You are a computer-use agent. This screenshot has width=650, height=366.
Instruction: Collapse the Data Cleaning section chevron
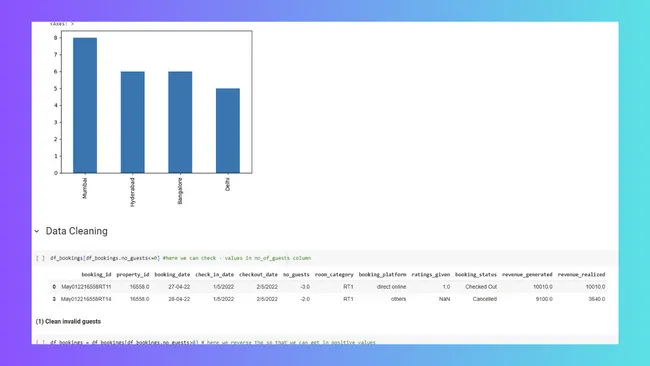coord(37,231)
